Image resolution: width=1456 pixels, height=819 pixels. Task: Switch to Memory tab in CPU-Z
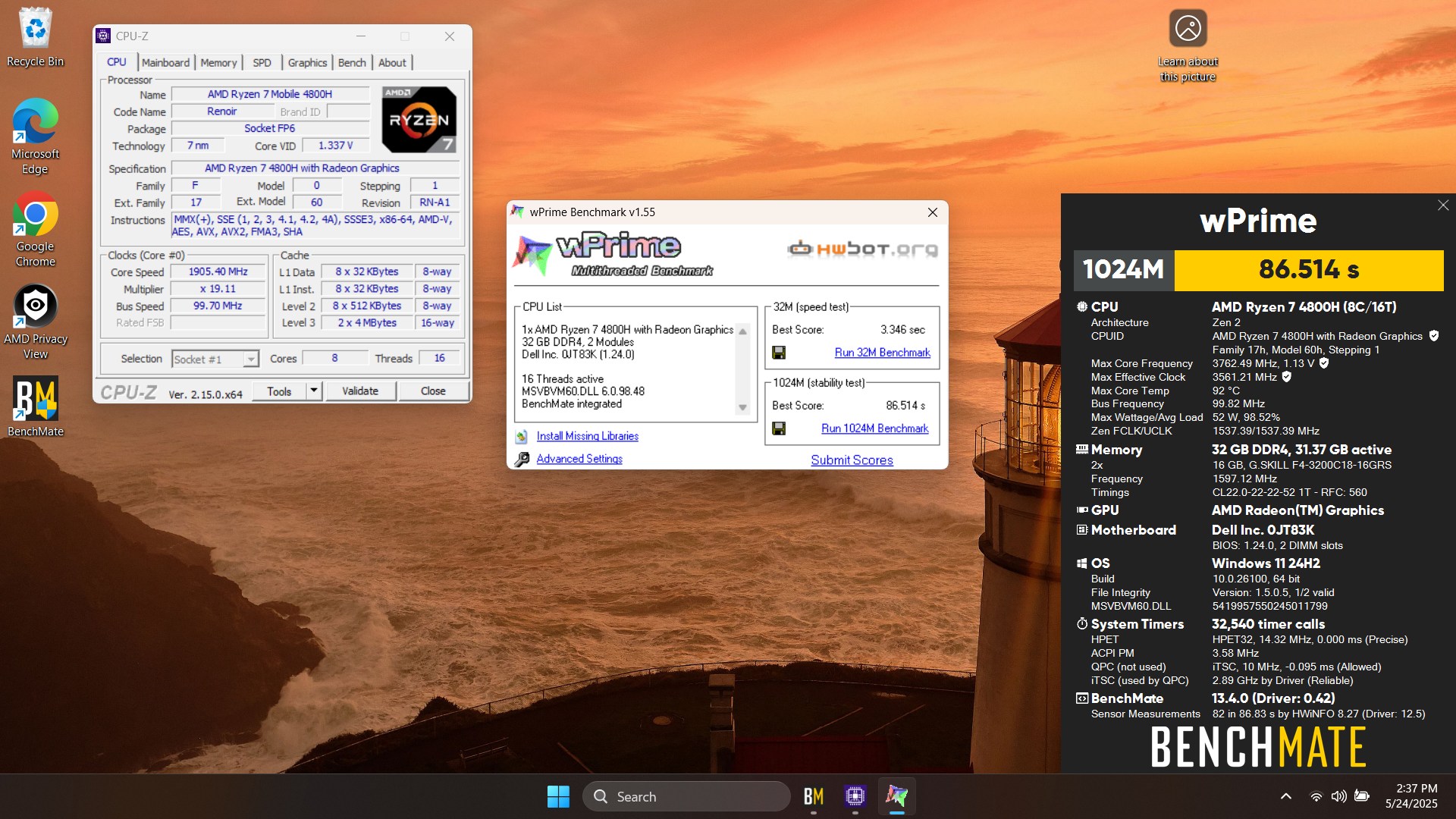click(x=218, y=63)
